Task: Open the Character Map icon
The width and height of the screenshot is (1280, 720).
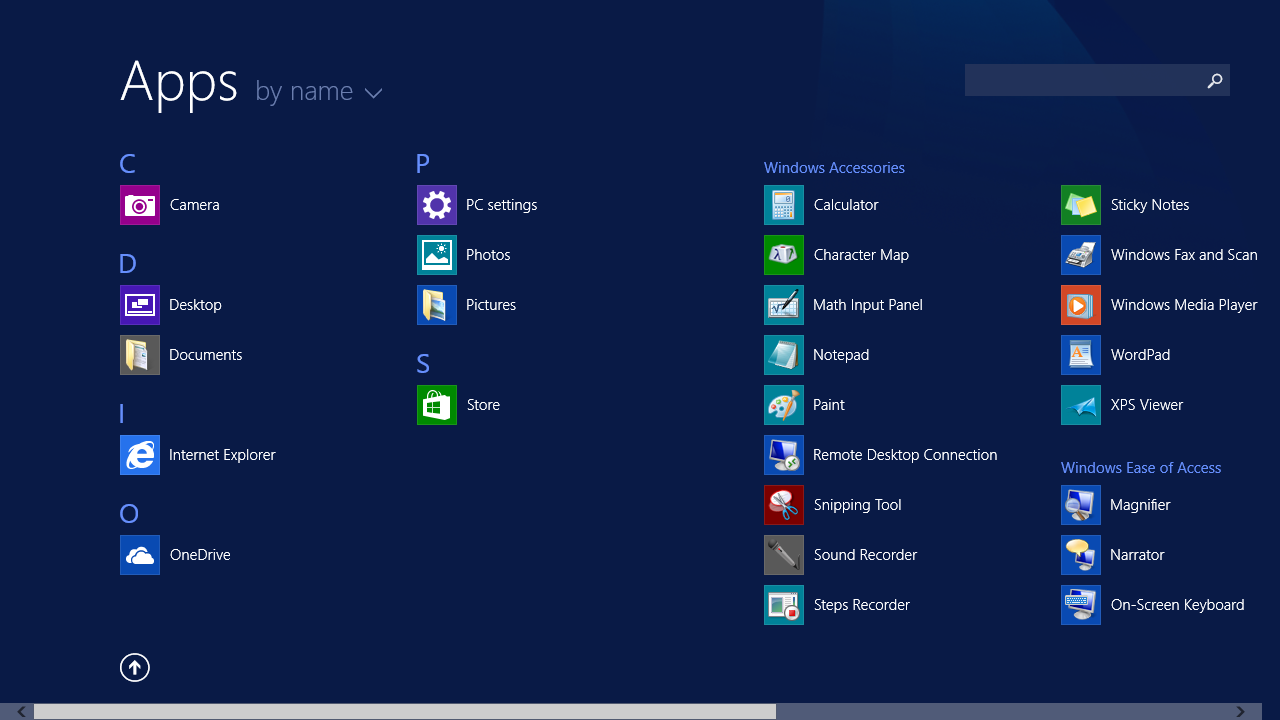Action: click(x=784, y=255)
